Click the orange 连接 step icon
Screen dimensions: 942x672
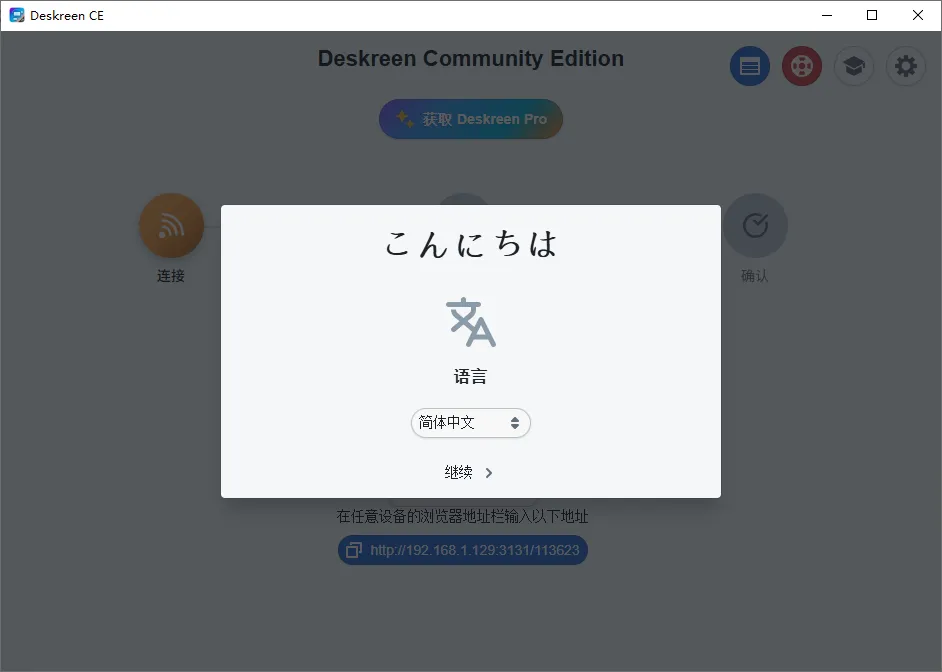pyautogui.click(x=172, y=226)
